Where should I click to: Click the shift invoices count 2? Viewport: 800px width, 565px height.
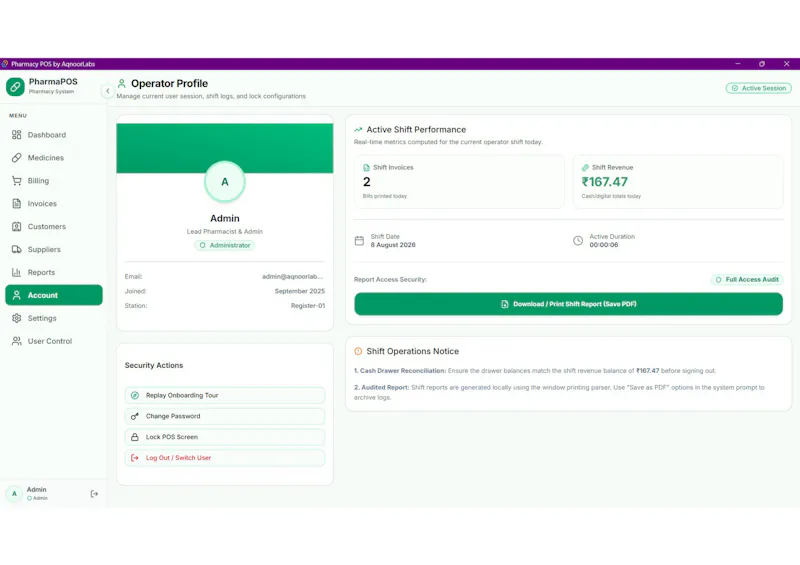point(366,182)
